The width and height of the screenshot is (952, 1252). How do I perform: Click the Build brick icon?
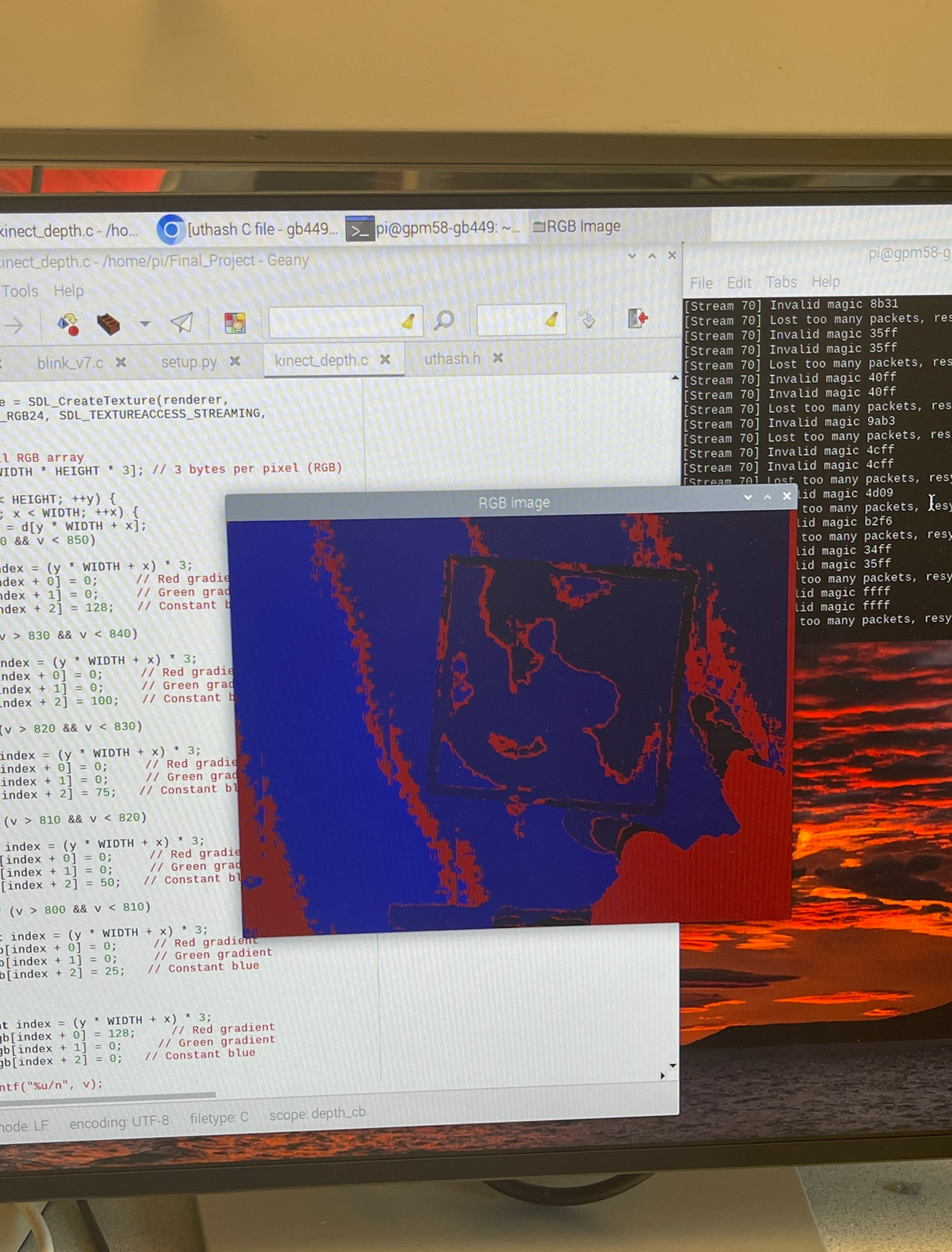108,324
